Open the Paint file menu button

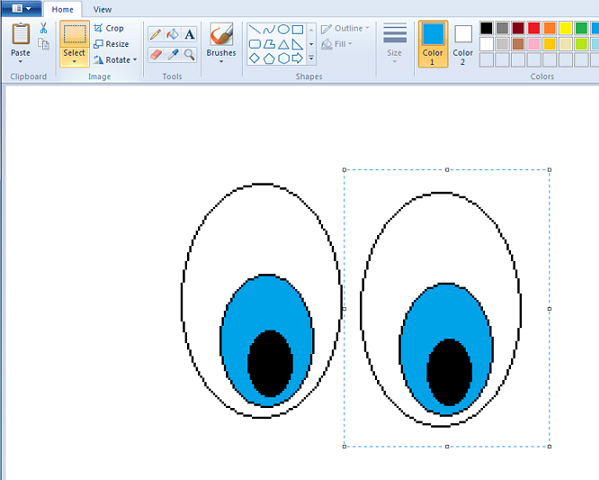coord(21,8)
